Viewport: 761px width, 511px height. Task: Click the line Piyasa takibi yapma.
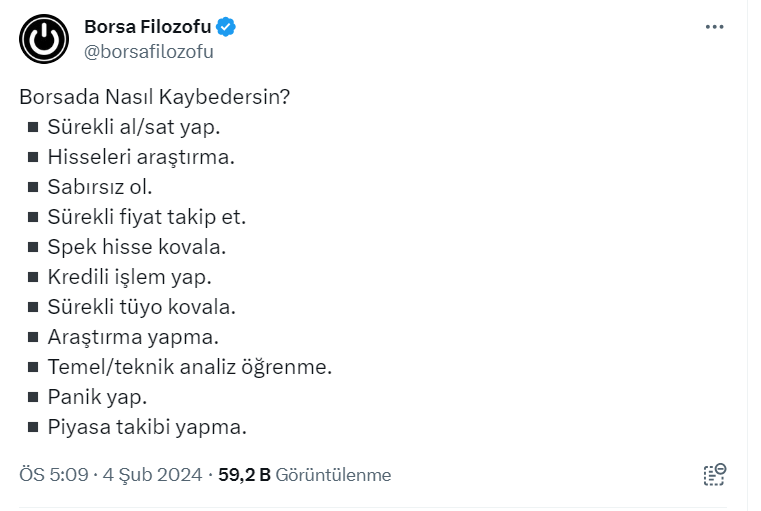point(146,427)
